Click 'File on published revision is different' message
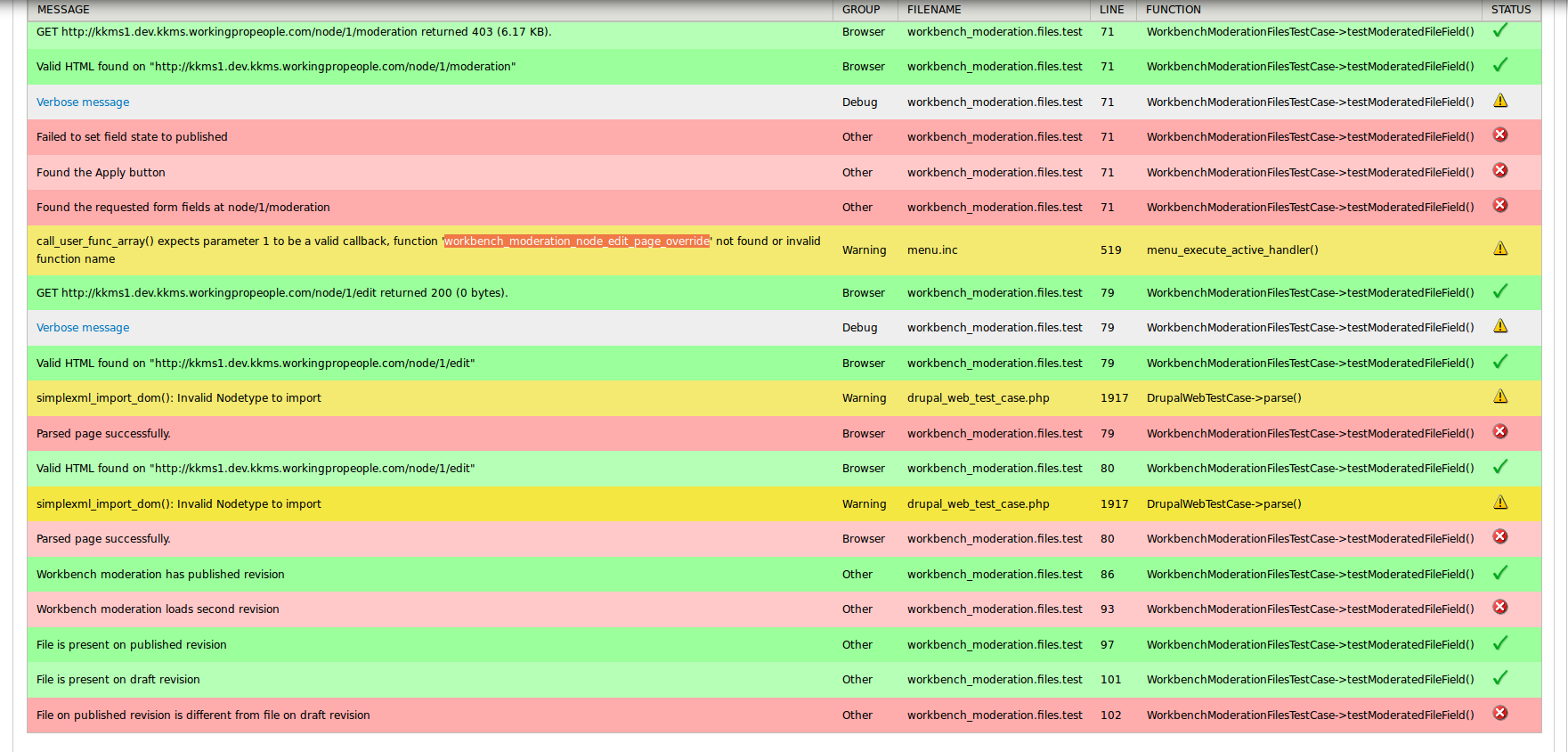Image resolution: width=1568 pixels, height=752 pixels. (x=203, y=715)
